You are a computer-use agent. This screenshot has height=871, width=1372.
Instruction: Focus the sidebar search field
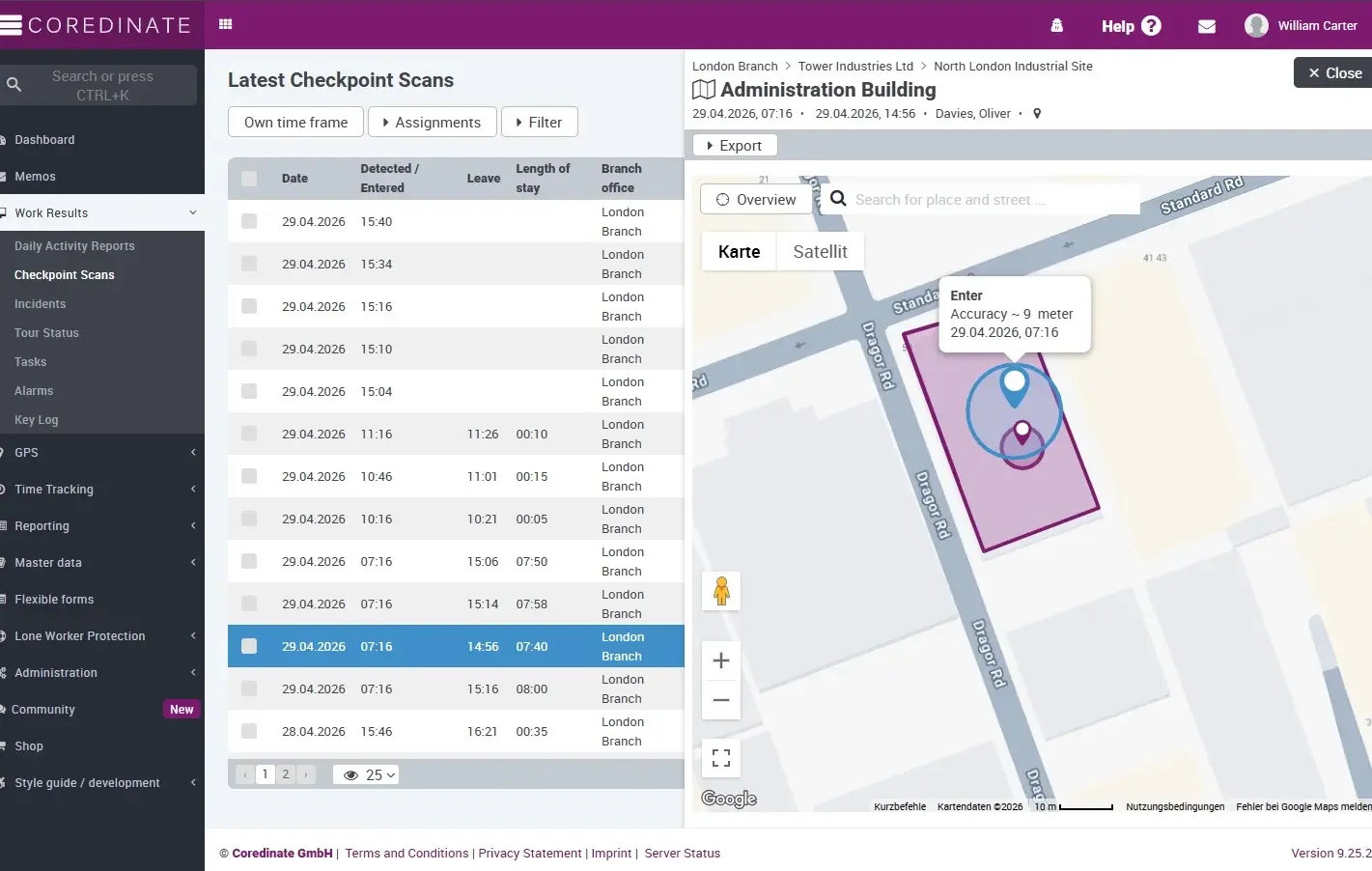click(x=102, y=86)
